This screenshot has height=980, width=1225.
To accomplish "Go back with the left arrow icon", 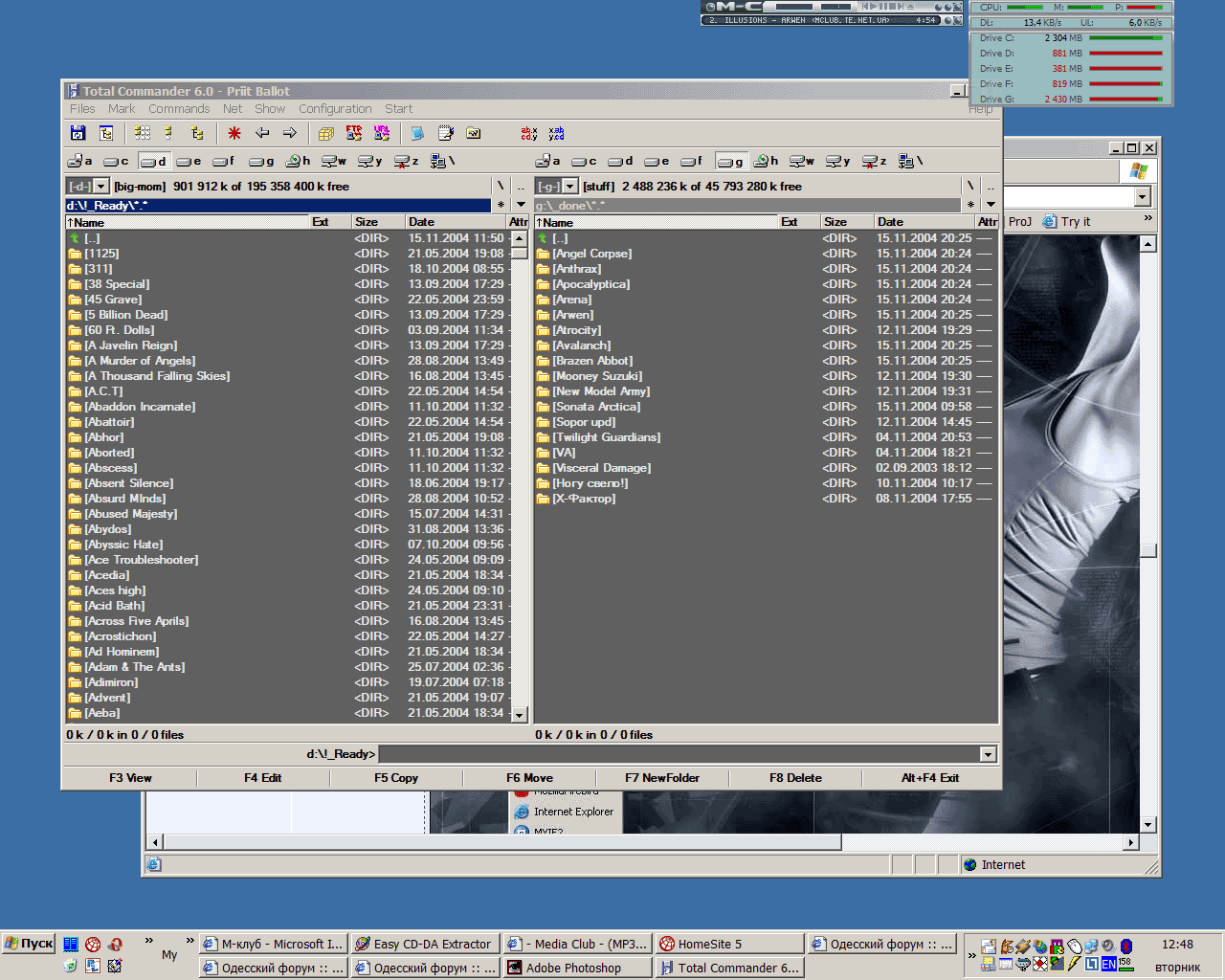I will coord(262,133).
